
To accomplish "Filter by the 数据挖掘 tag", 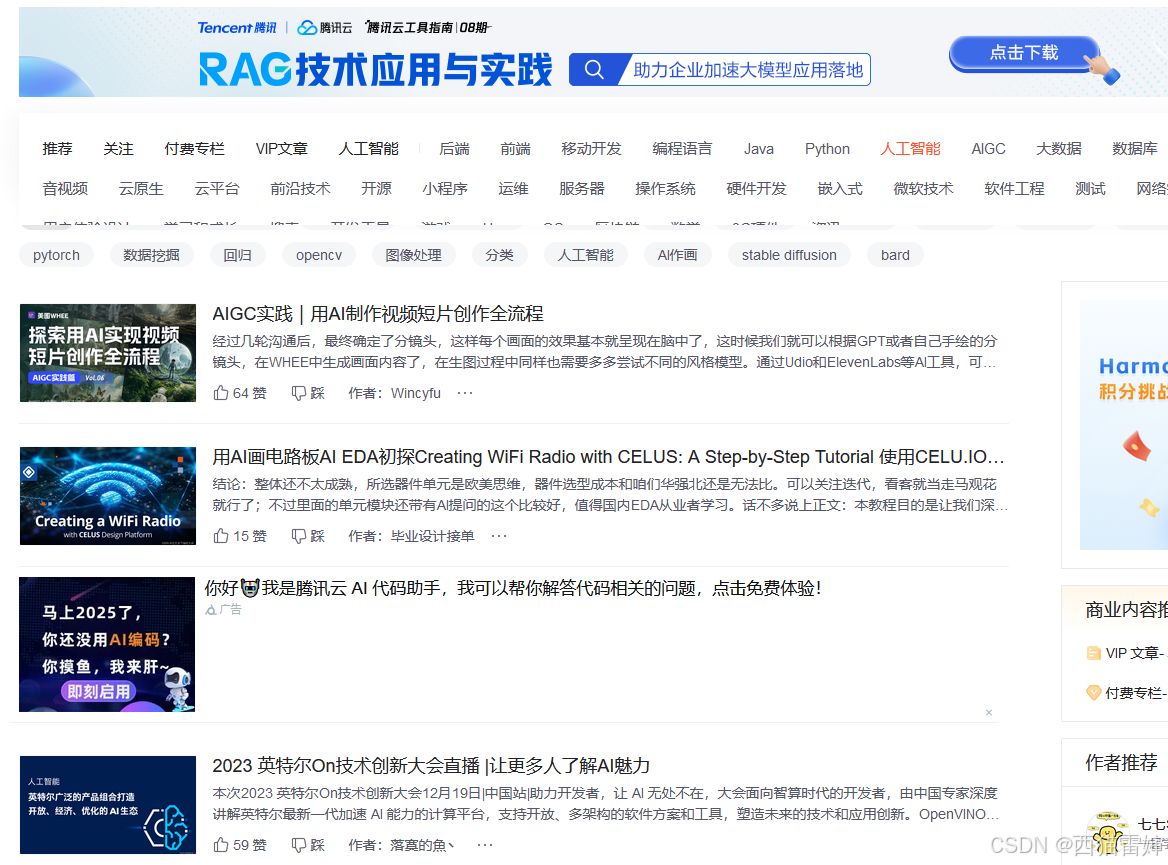I will [151, 255].
